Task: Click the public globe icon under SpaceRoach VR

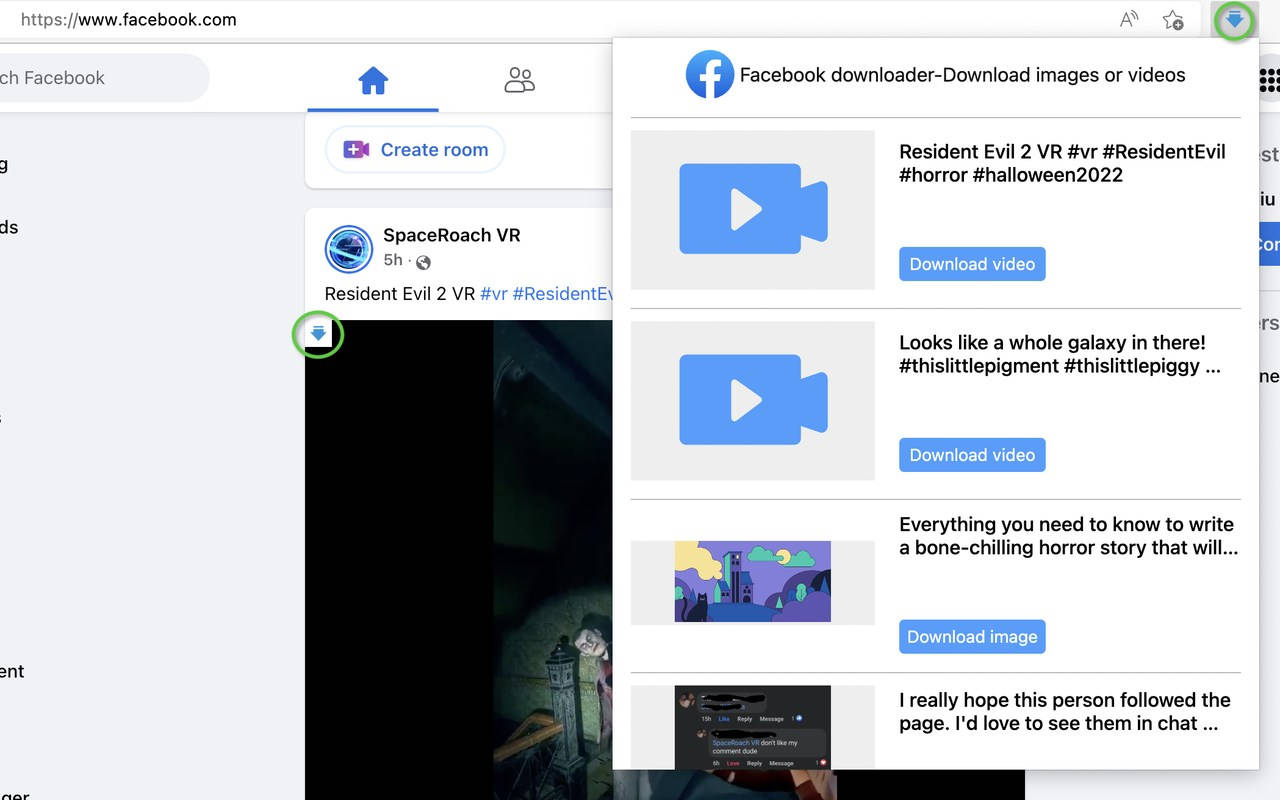Action: [423, 263]
